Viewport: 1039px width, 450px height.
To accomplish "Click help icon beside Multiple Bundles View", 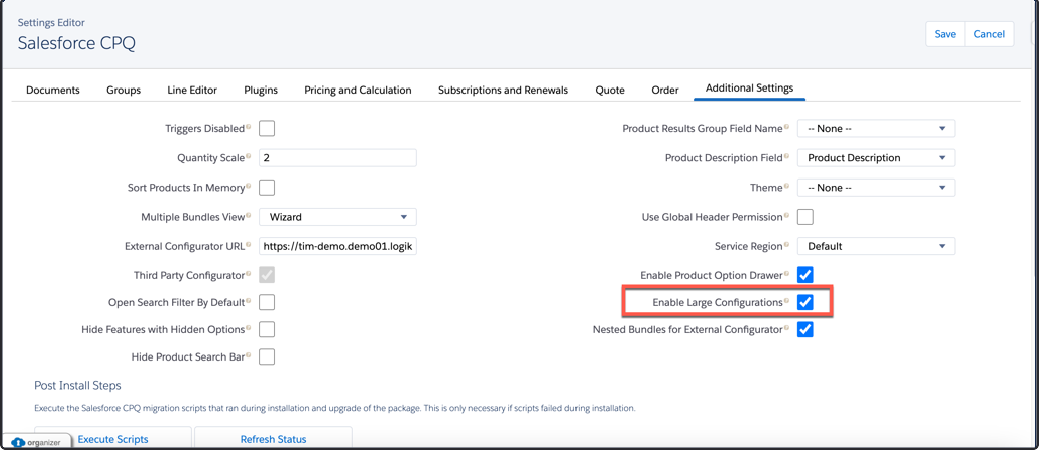I will 248,215.
